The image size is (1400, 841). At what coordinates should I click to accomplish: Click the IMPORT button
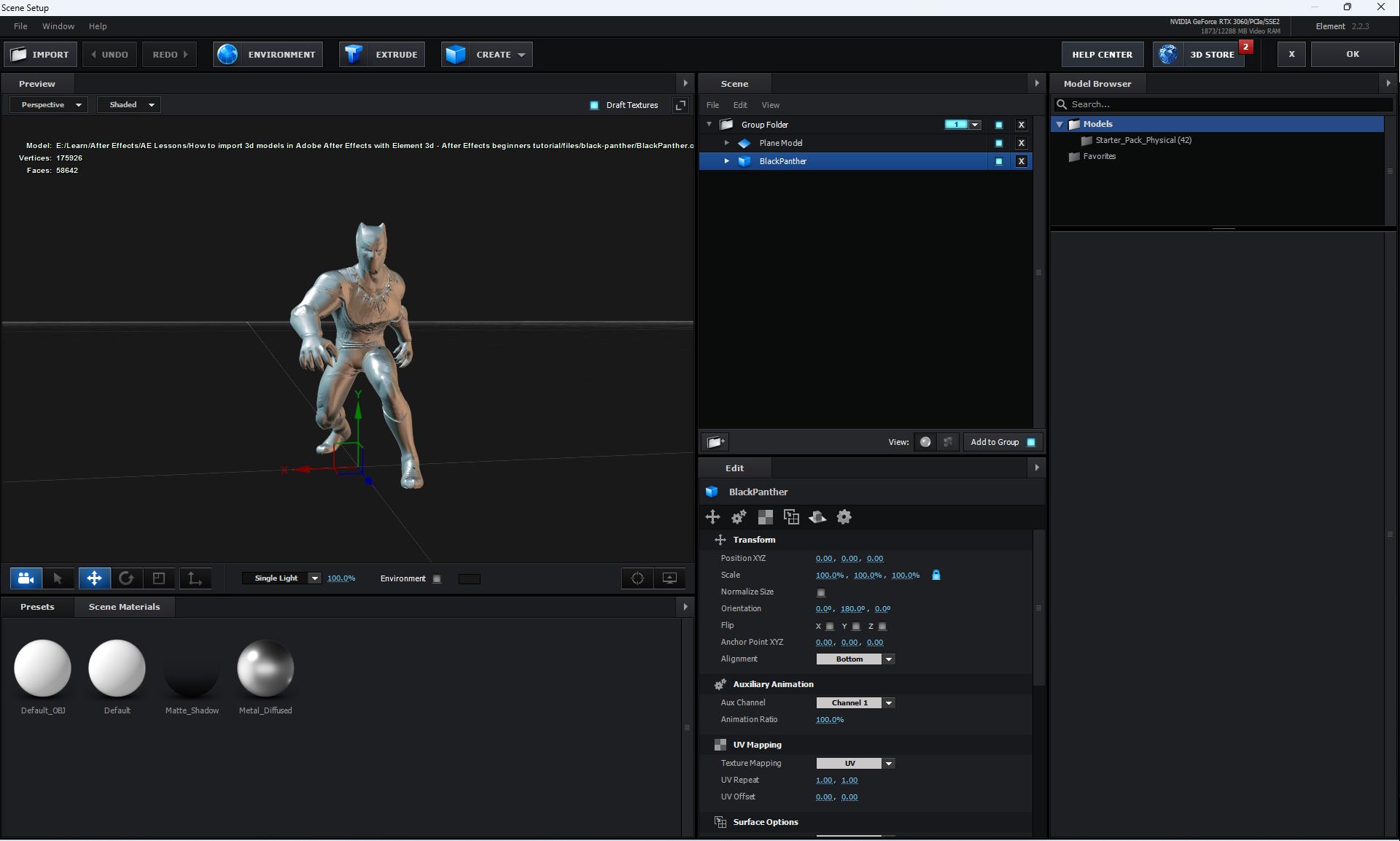pyautogui.click(x=41, y=55)
